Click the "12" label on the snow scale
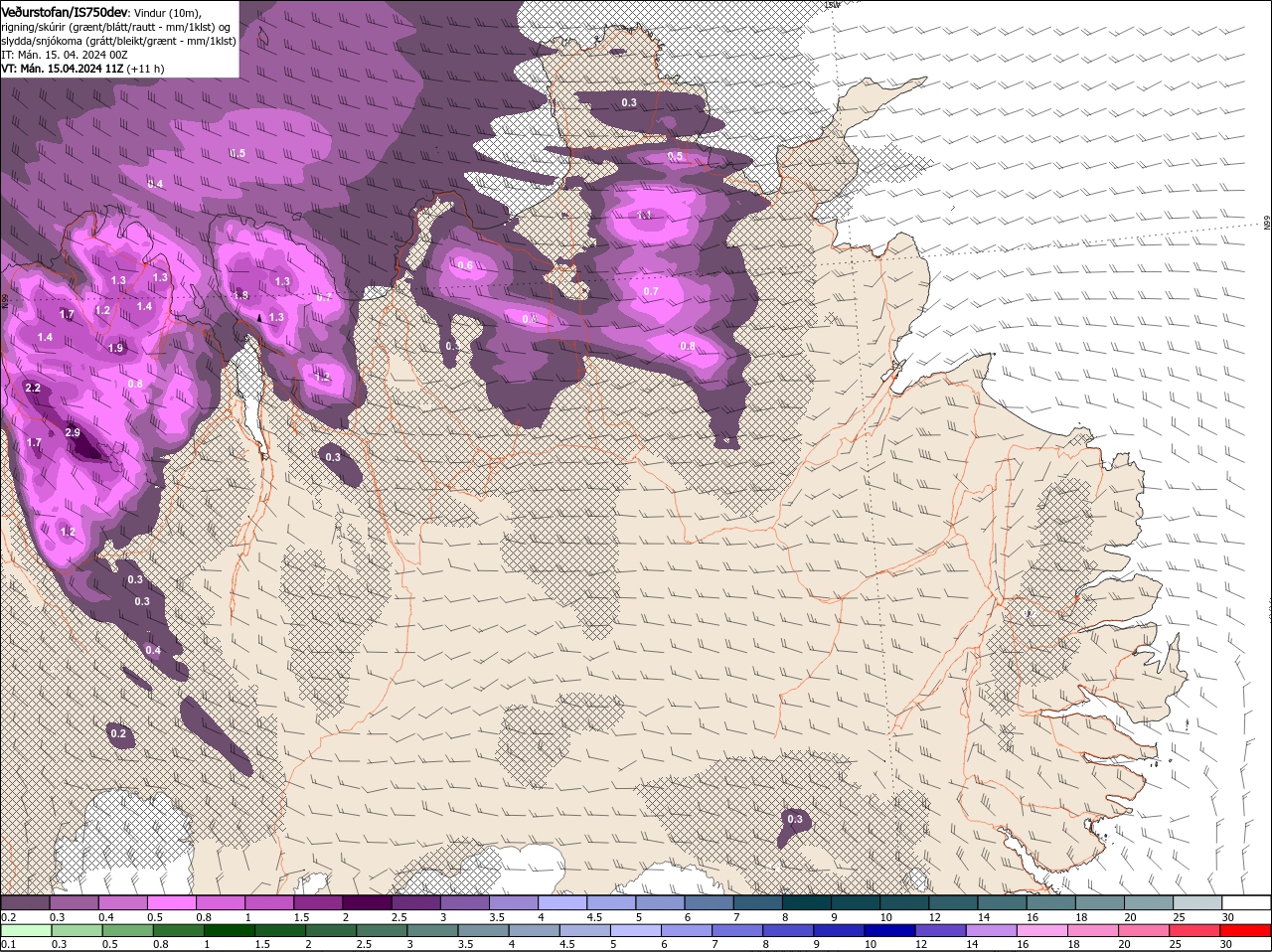This screenshot has height=952, width=1272. click(934, 916)
